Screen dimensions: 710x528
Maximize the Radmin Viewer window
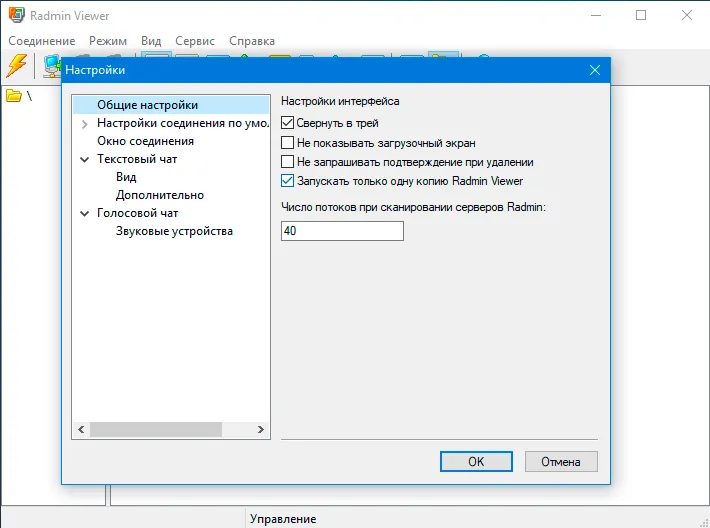tap(641, 15)
